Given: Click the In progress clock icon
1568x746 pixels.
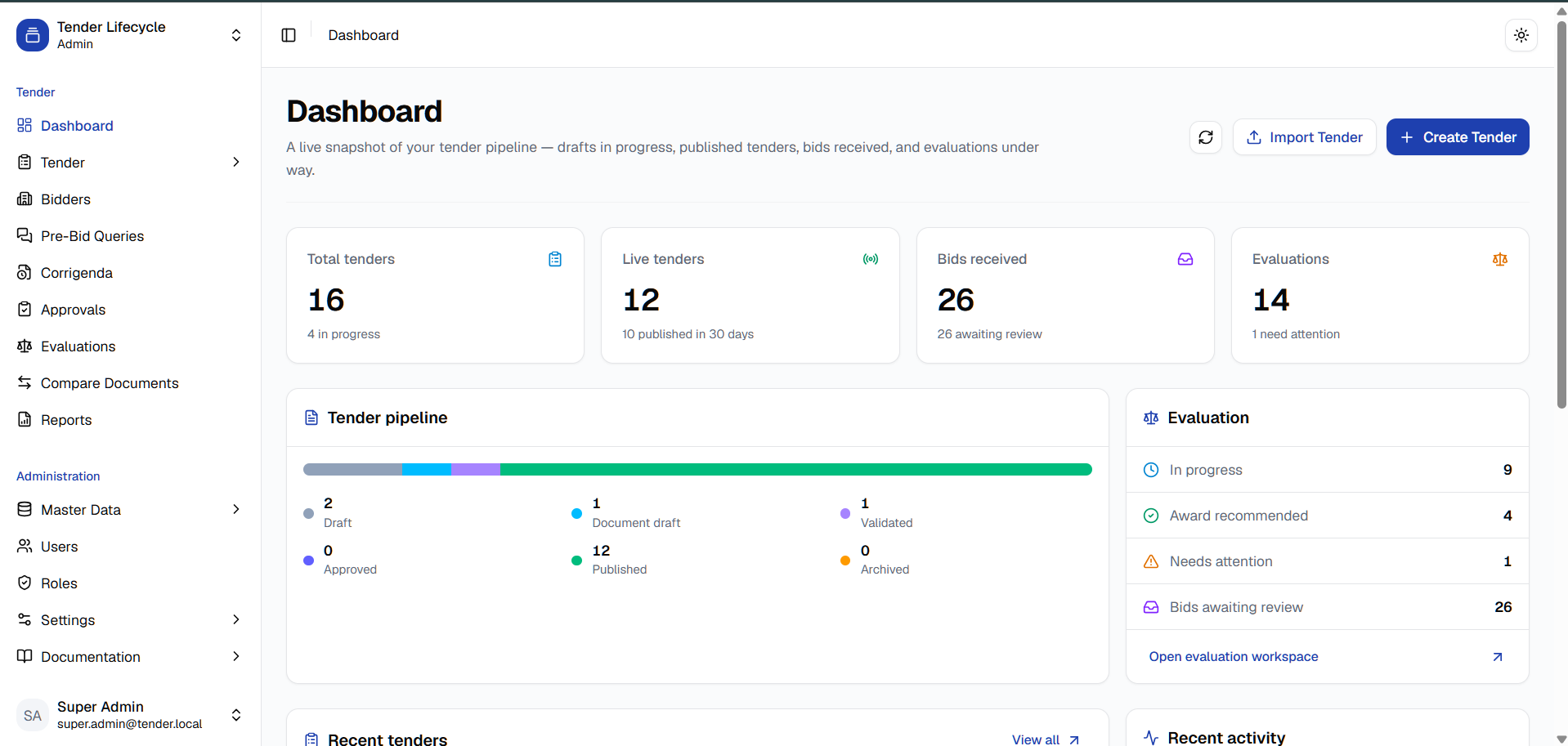Looking at the screenshot, I should point(1151,470).
